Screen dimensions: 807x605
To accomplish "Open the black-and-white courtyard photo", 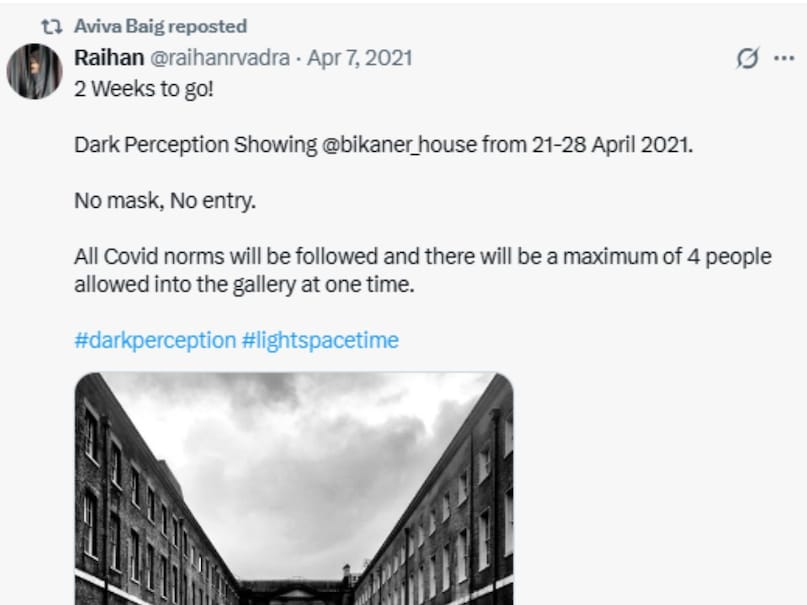I will click(x=294, y=488).
